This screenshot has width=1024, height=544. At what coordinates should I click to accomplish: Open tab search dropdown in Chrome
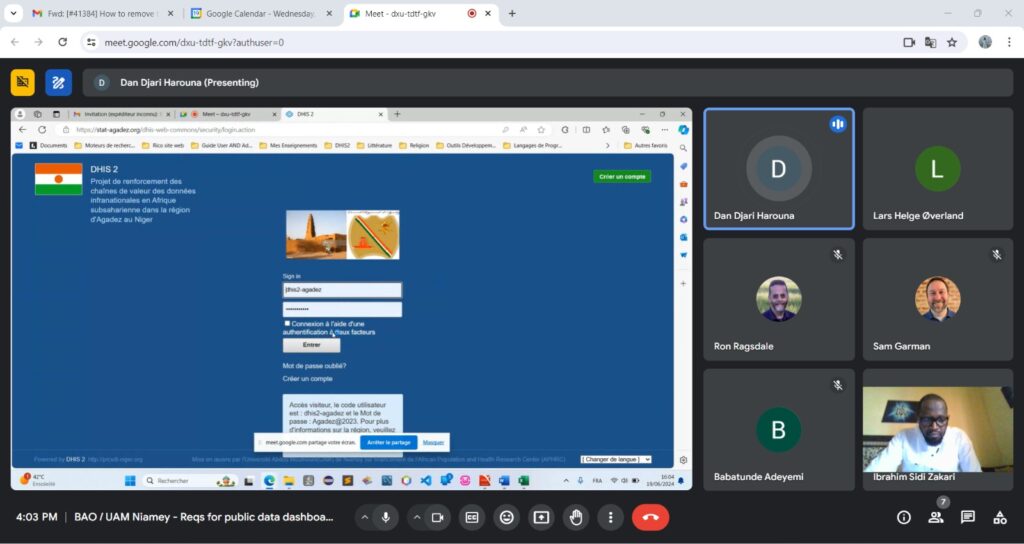[x=13, y=13]
